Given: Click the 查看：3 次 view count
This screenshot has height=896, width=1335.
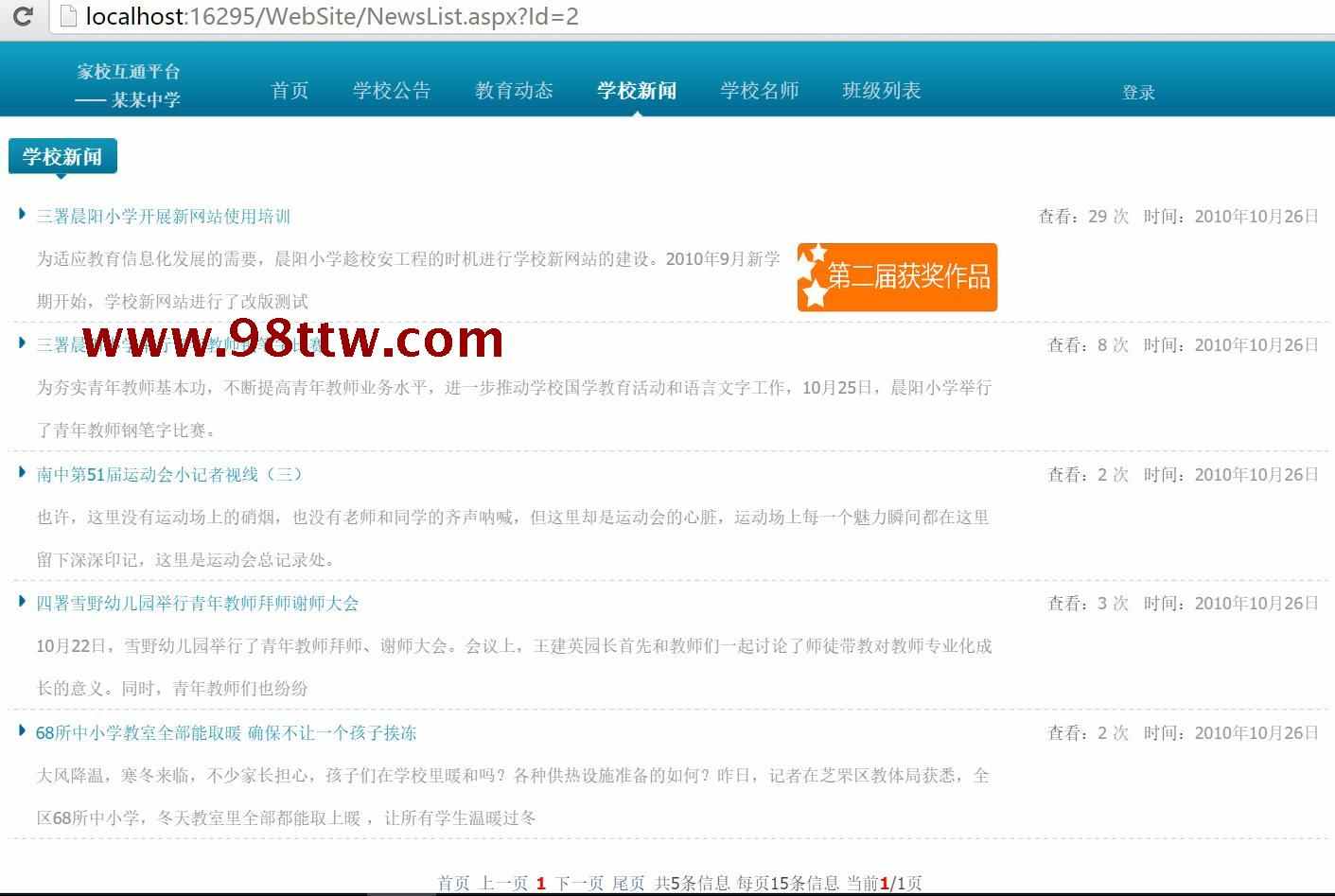Looking at the screenshot, I should 1088,603.
